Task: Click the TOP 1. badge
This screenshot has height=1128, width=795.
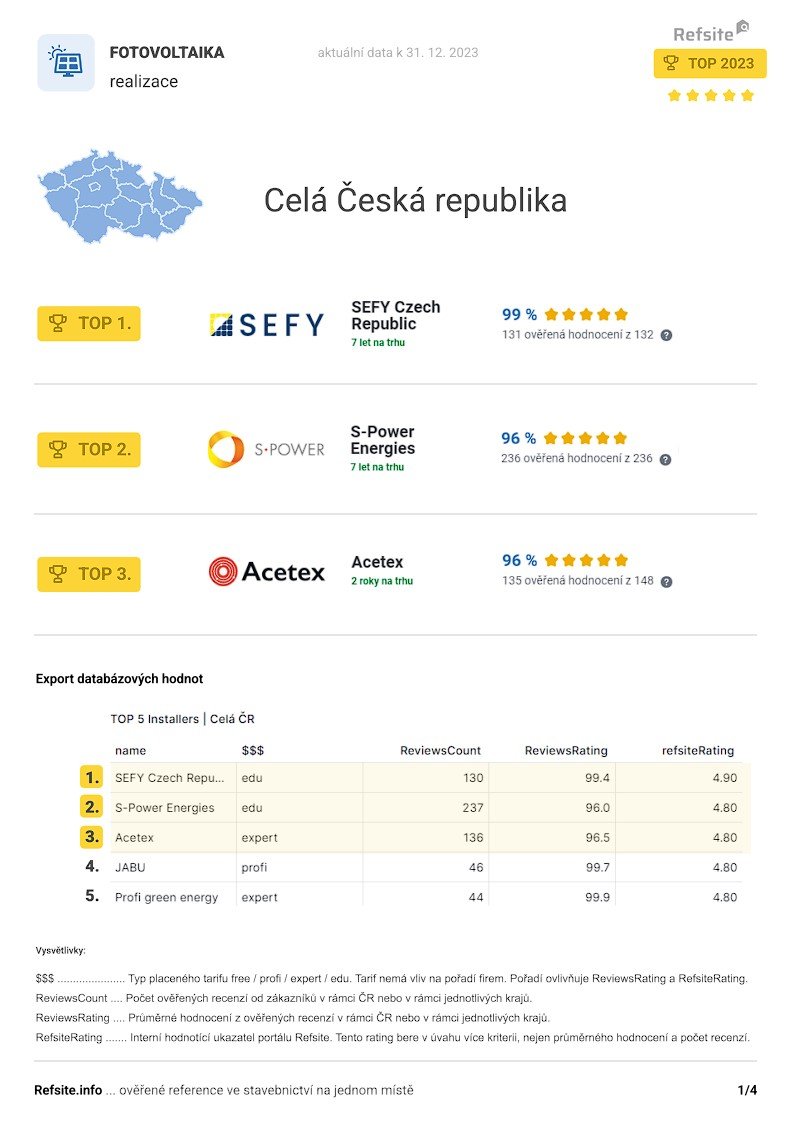Action: (88, 324)
